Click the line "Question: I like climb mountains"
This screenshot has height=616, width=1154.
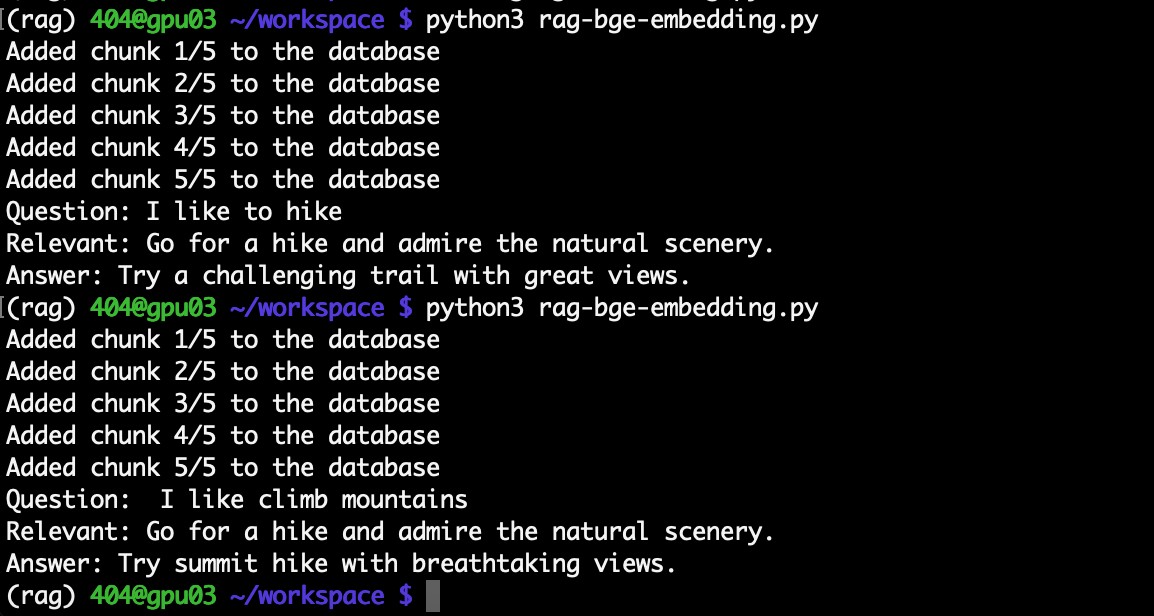237,500
